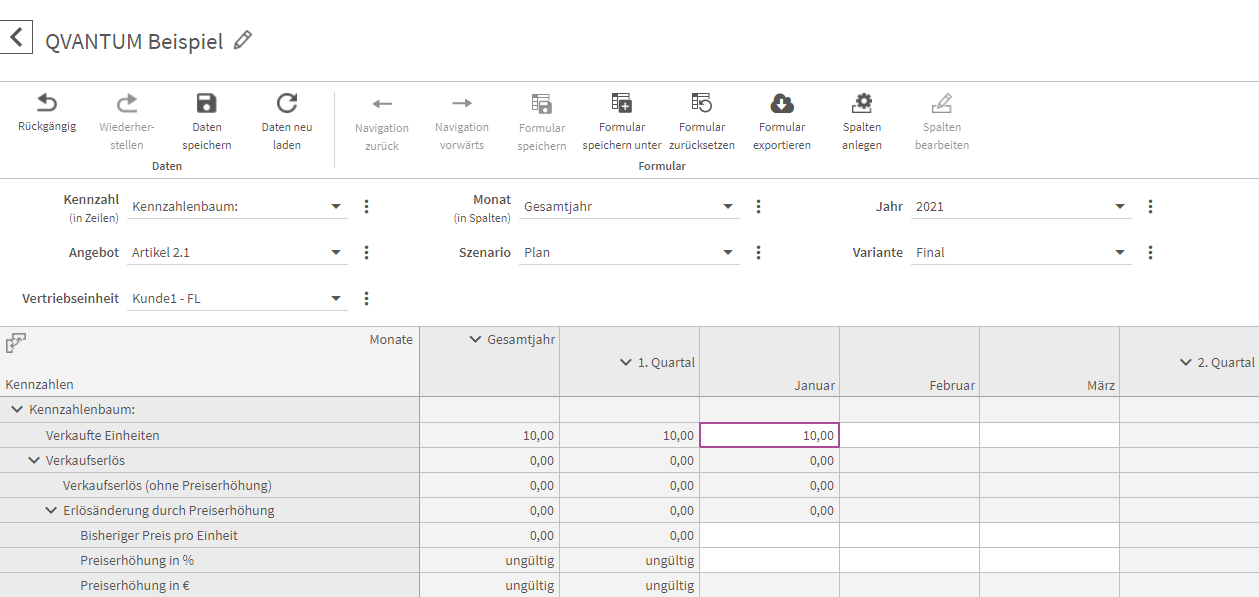Collapse the Gesamtjahr column group

coord(475,340)
